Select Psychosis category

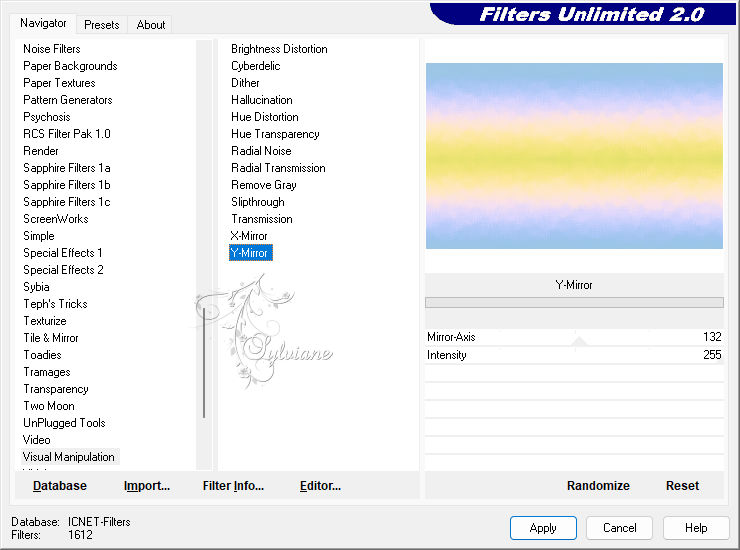point(47,117)
